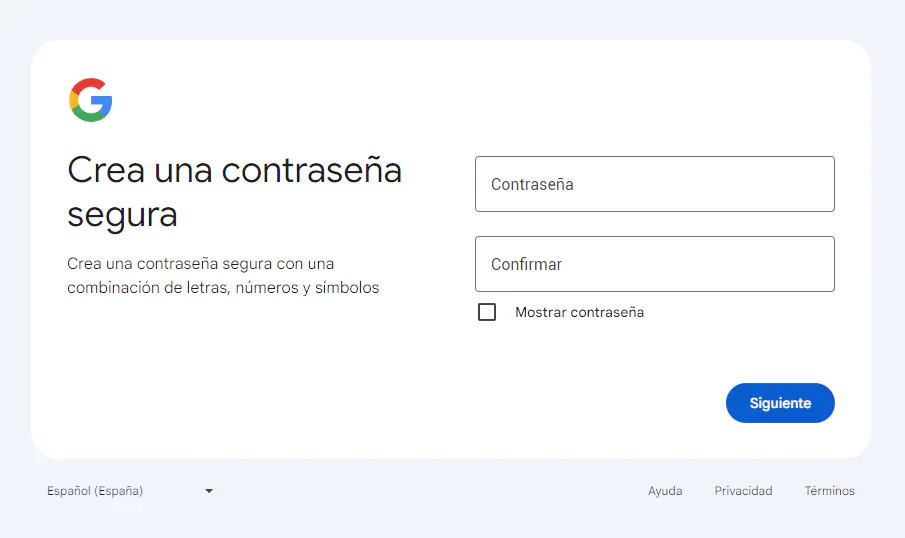This screenshot has height=538, width=905.
Task: Click 'letras, números y símbolos' text line
Action: [x=285, y=288]
